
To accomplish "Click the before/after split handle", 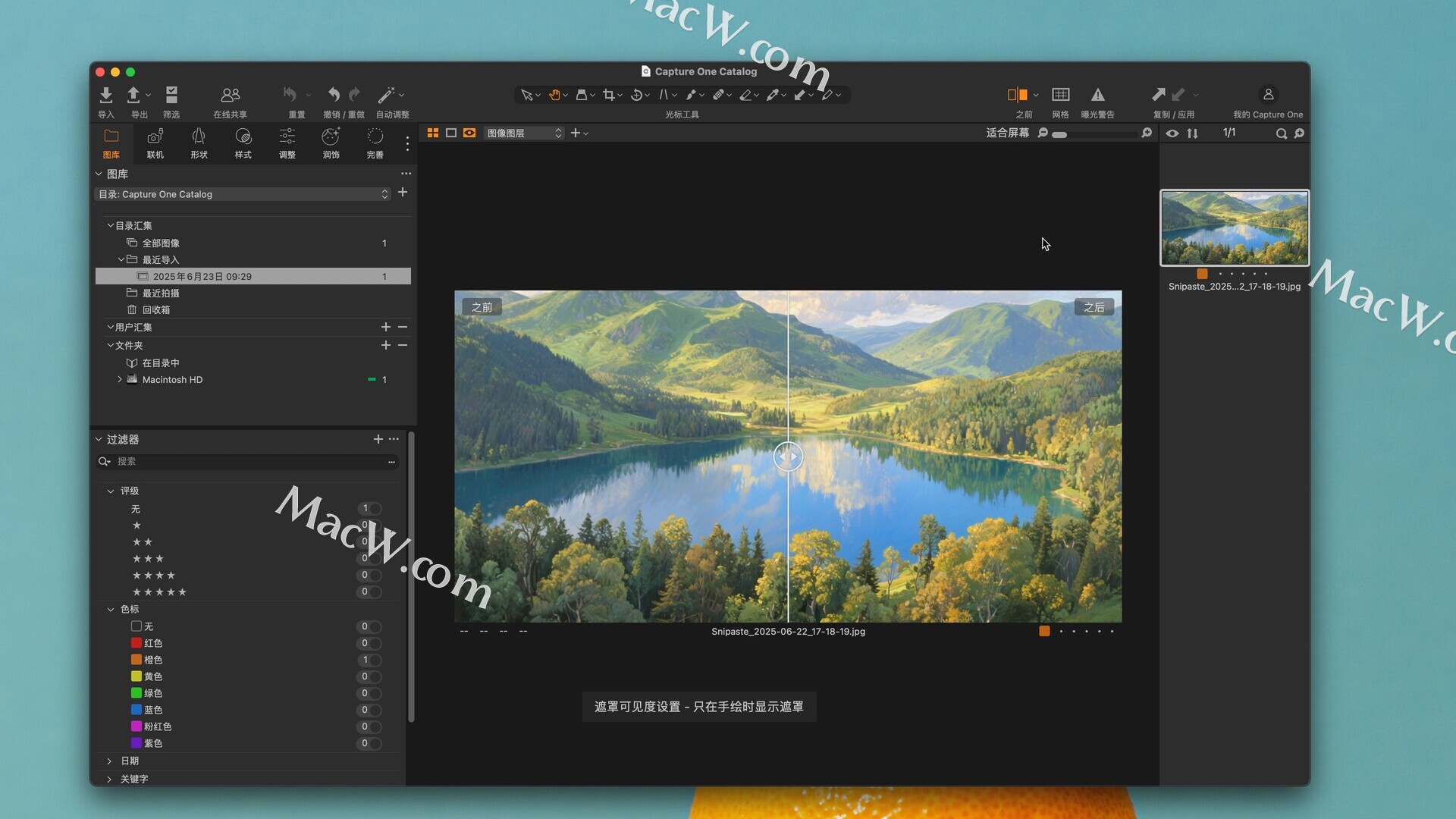I will pyautogui.click(x=788, y=457).
